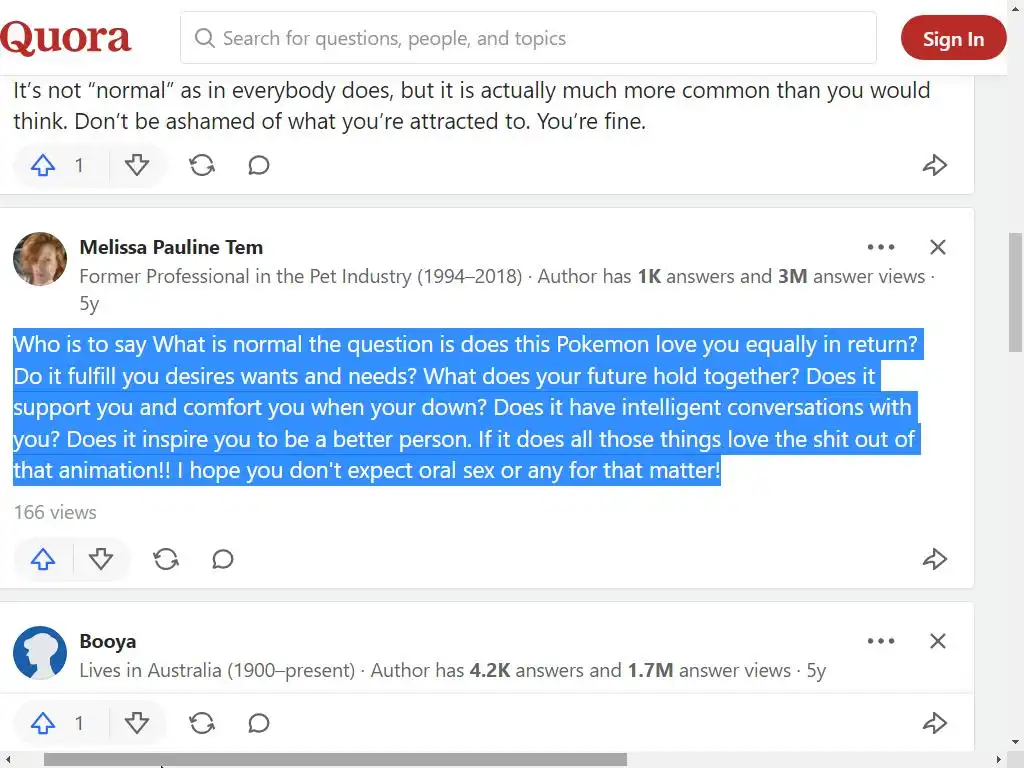
Task: Click the Sign In button
Action: pyautogui.click(x=953, y=39)
